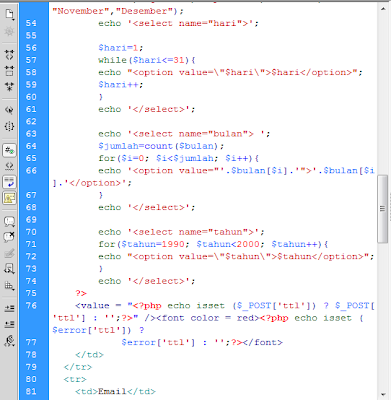Screen dimensions: 391x400
Task: Click line number 54 in the gutter
Action: pos(31,23)
